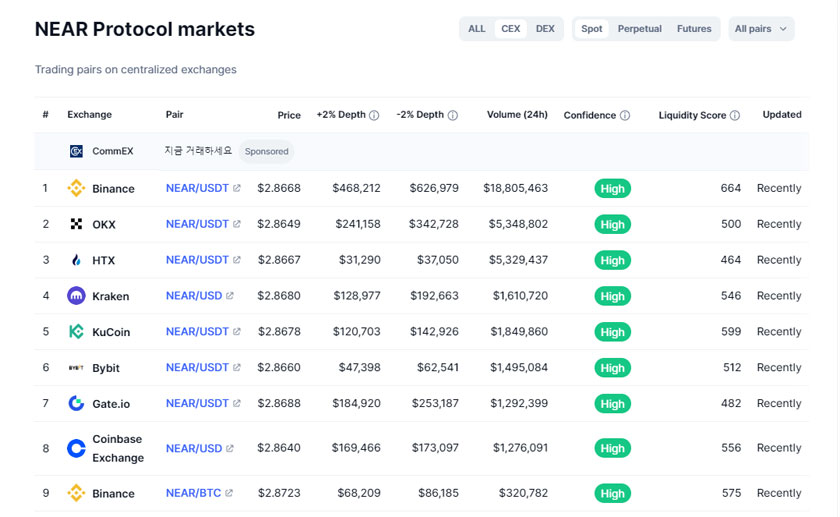Click the Binance logo in the NEAR/BTC row
The height and width of the screenshot is (517, 840).
[76, 493]
